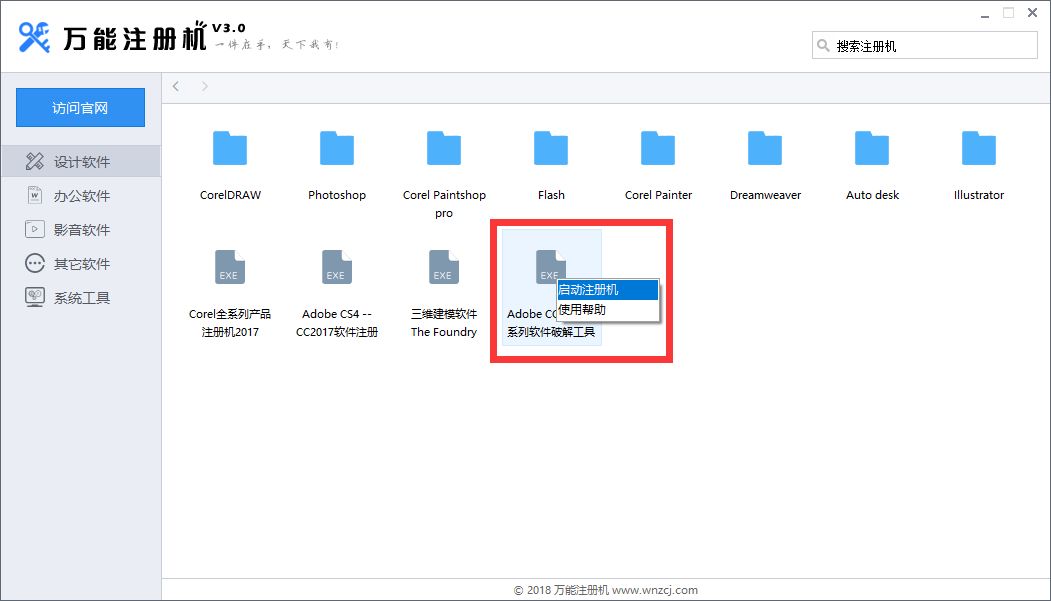Click the Dreamweaver folder label
Viewport: 1051px width, 601px height.
[765, 195]
